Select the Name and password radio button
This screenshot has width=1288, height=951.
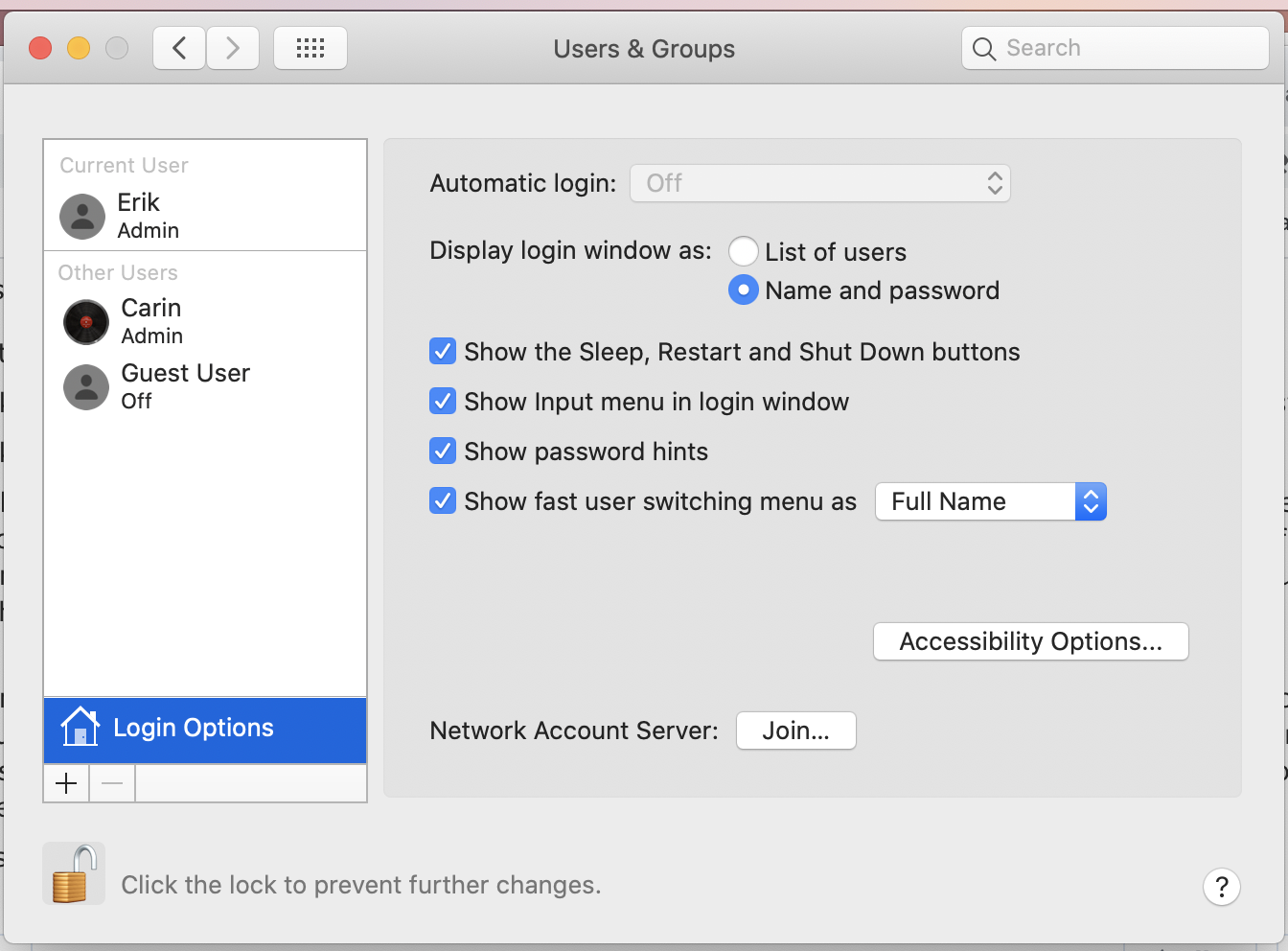pos(744,290)
